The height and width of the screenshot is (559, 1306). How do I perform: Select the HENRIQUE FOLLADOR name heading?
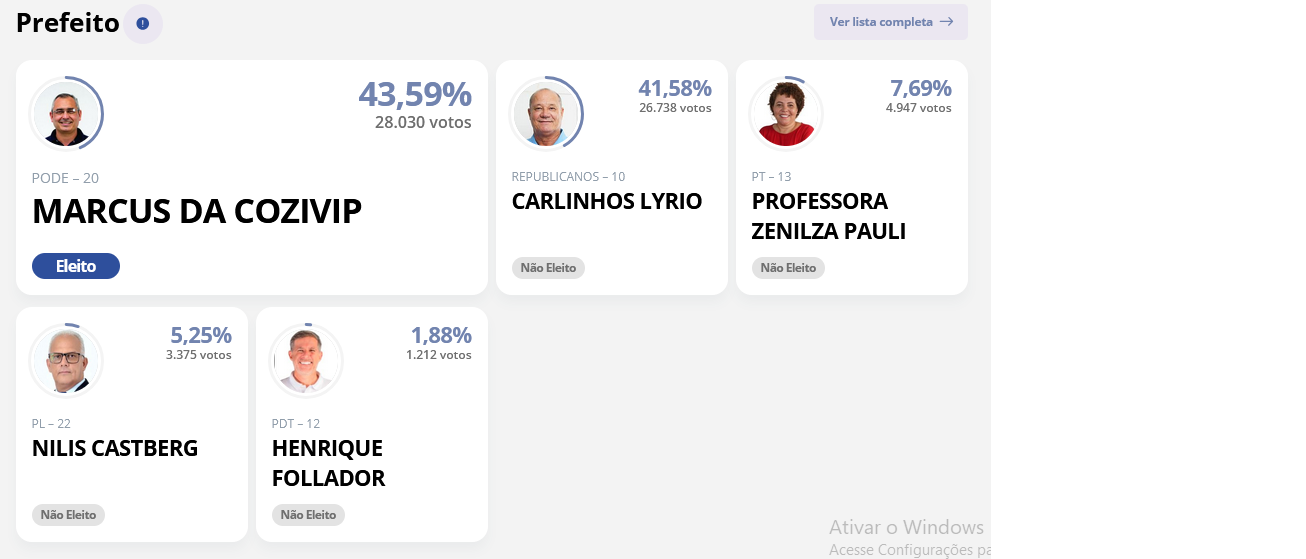pyautogui.click(x=329, y=463)
